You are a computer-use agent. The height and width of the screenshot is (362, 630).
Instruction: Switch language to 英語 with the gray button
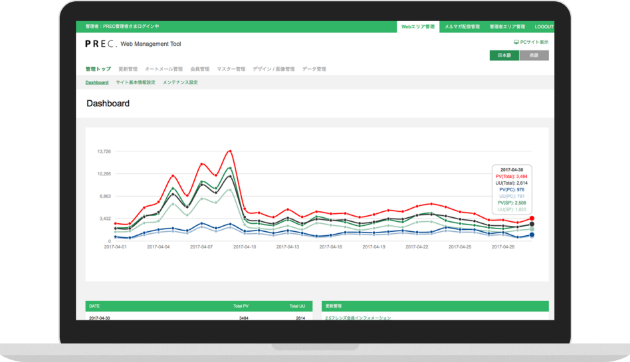click(x=534, y=55)
